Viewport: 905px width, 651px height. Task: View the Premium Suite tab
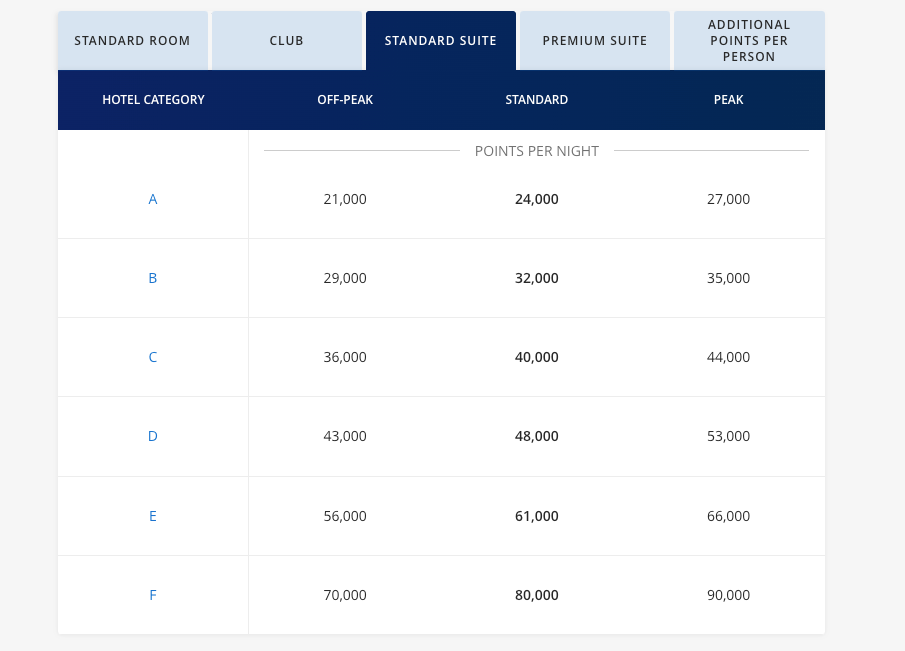click(594, 40)
